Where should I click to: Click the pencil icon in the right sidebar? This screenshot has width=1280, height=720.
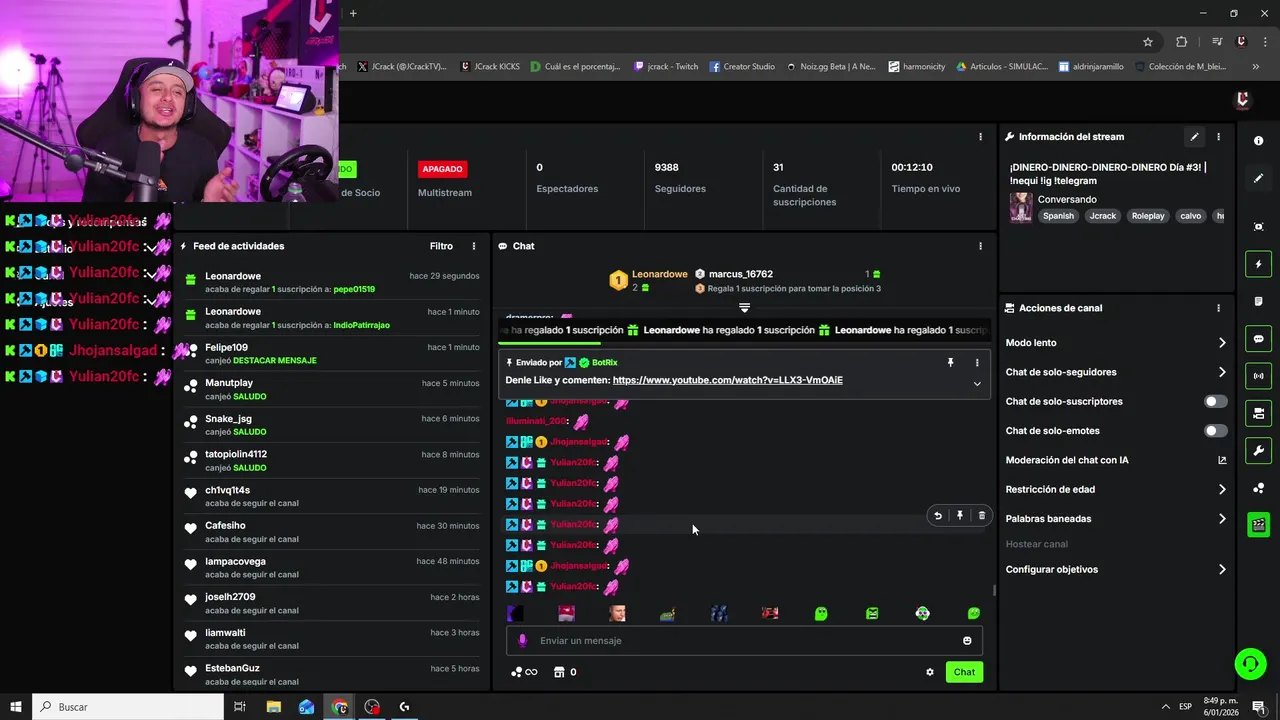[1258, 178]
